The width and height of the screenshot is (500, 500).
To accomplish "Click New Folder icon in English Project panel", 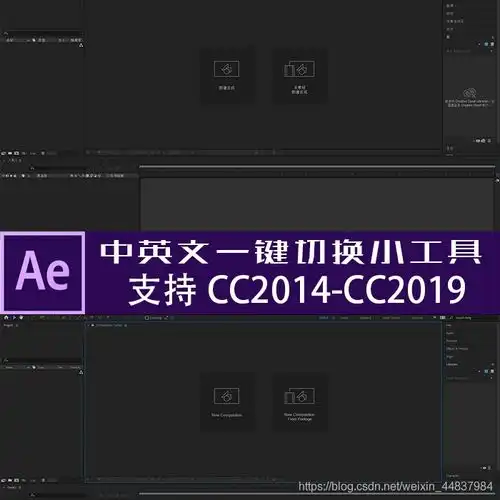I will 10,480.
